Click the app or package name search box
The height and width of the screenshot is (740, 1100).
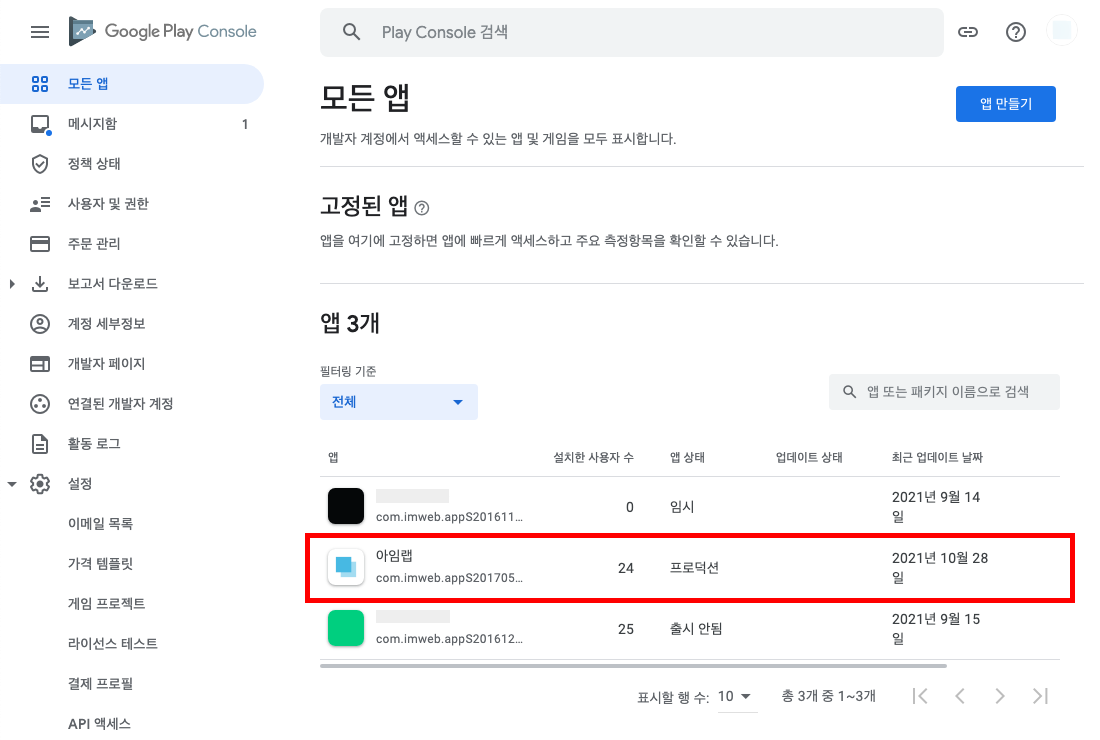946,392
